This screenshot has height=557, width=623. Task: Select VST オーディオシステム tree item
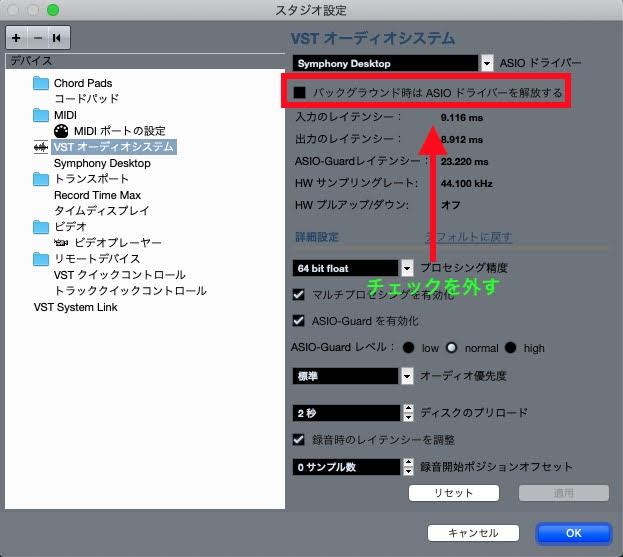pos(114,147)
